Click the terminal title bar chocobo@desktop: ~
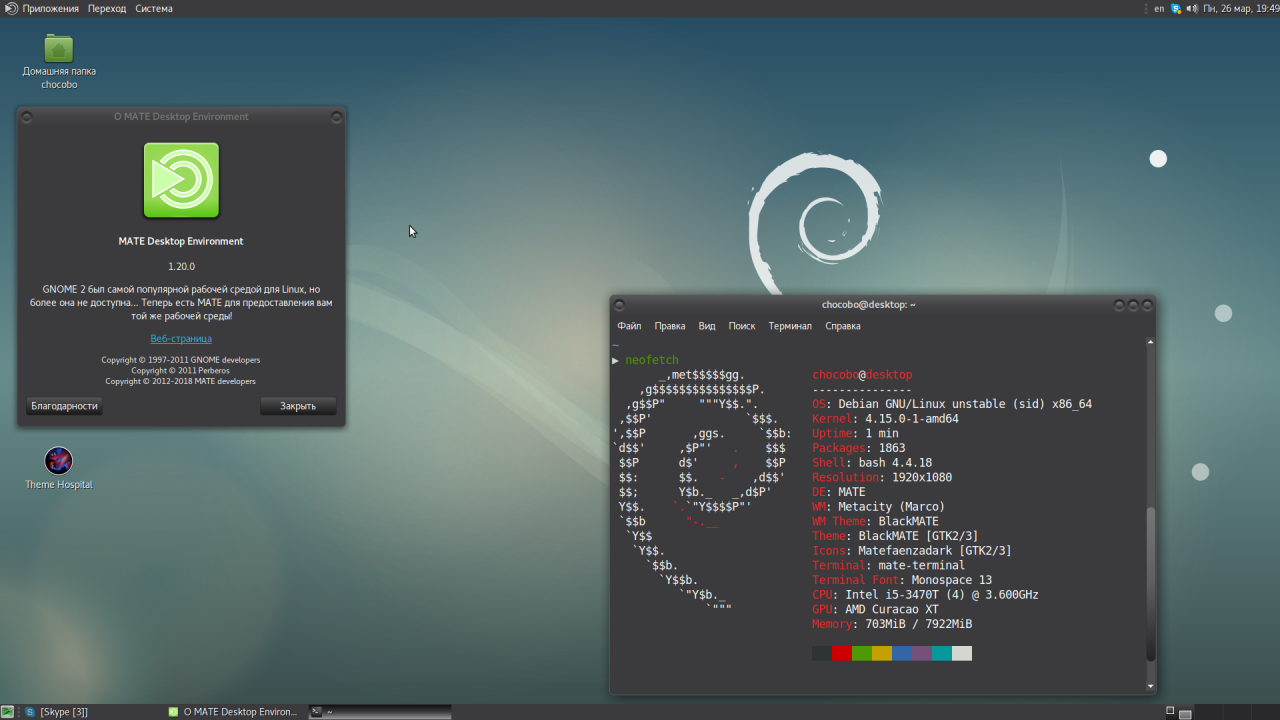1280x720 pixels. (869, 305)
